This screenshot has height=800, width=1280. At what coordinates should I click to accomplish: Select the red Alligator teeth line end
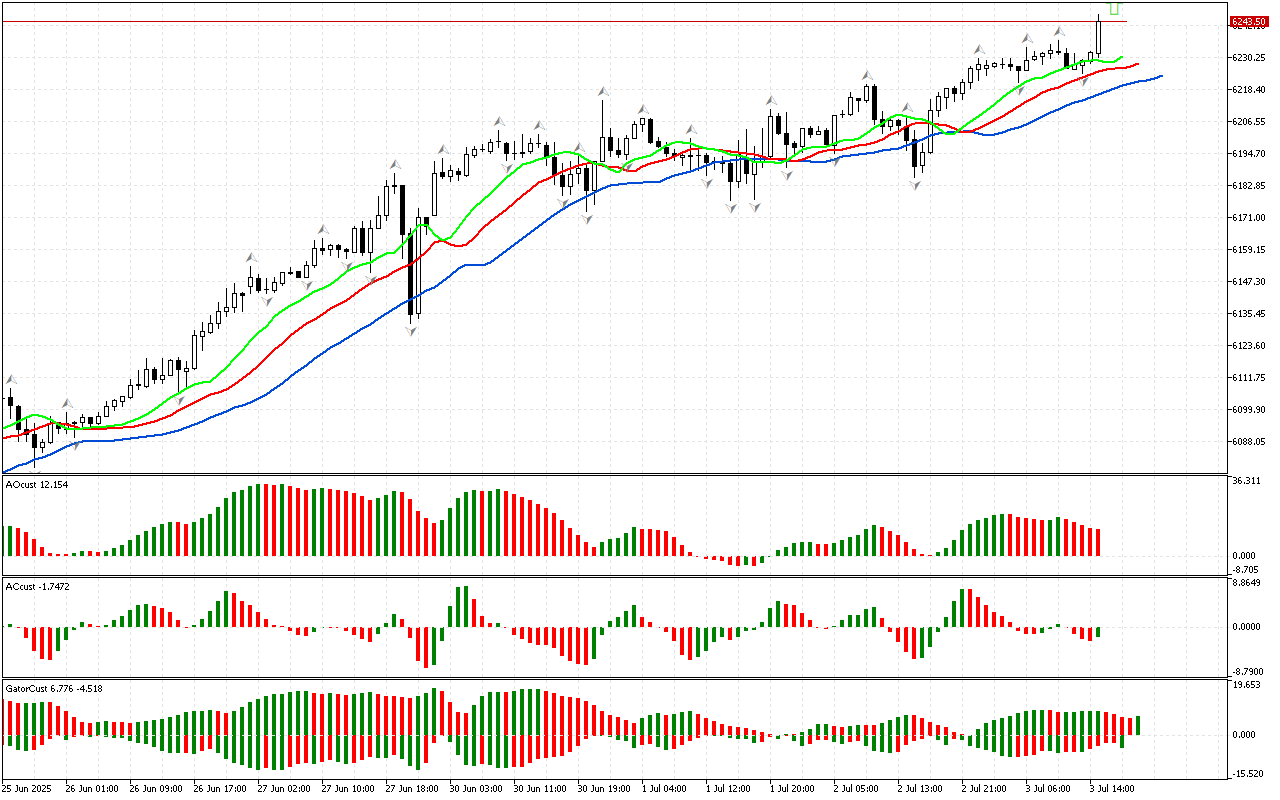pos(1136,64)
